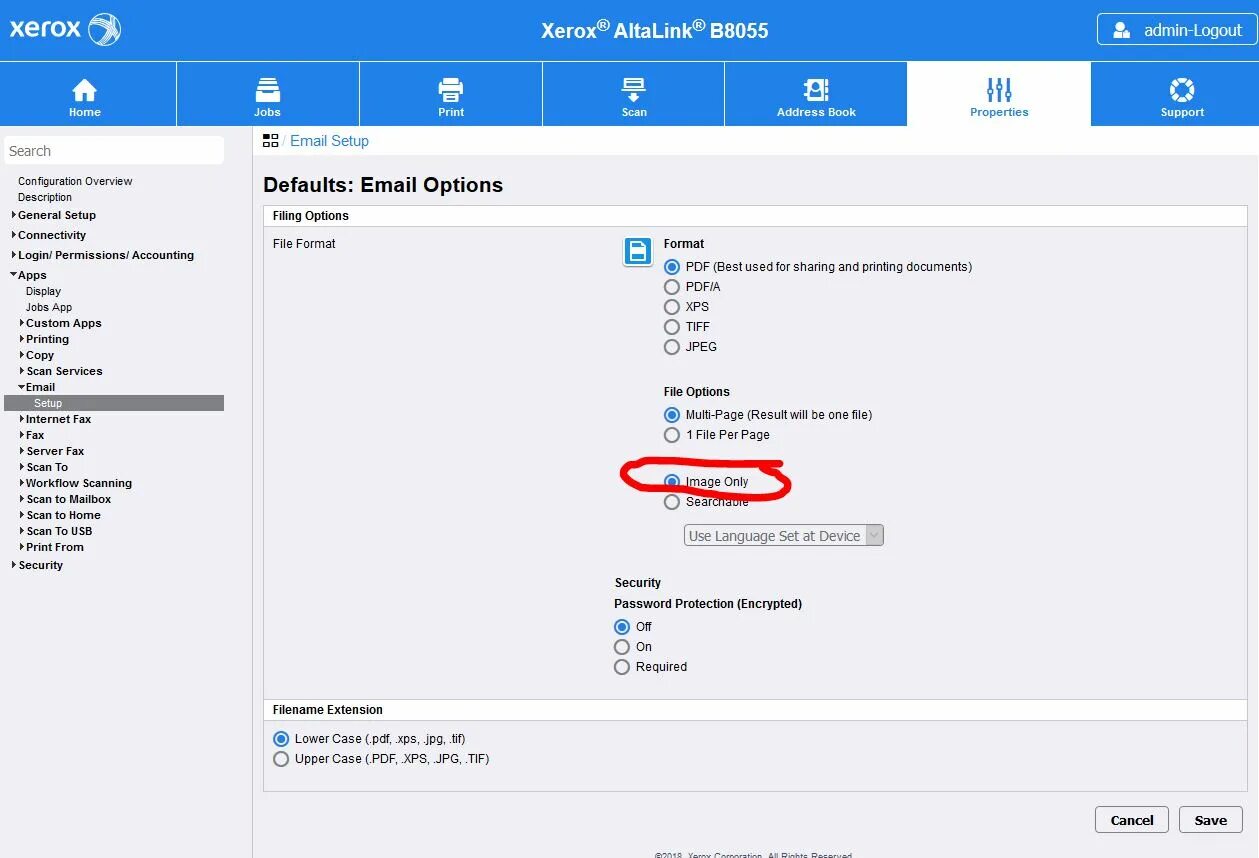Click the Support lifebuoy icon
This screenshot has width=1259, height=858.
pyautogui.click(x=1182, y=90)
